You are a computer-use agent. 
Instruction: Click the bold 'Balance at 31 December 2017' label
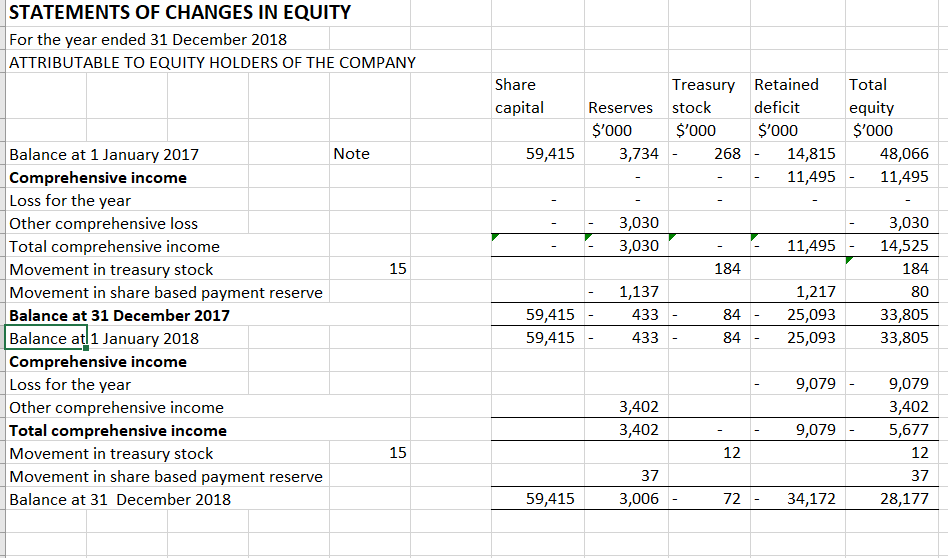pyautogui.click(x=119, y=315)
